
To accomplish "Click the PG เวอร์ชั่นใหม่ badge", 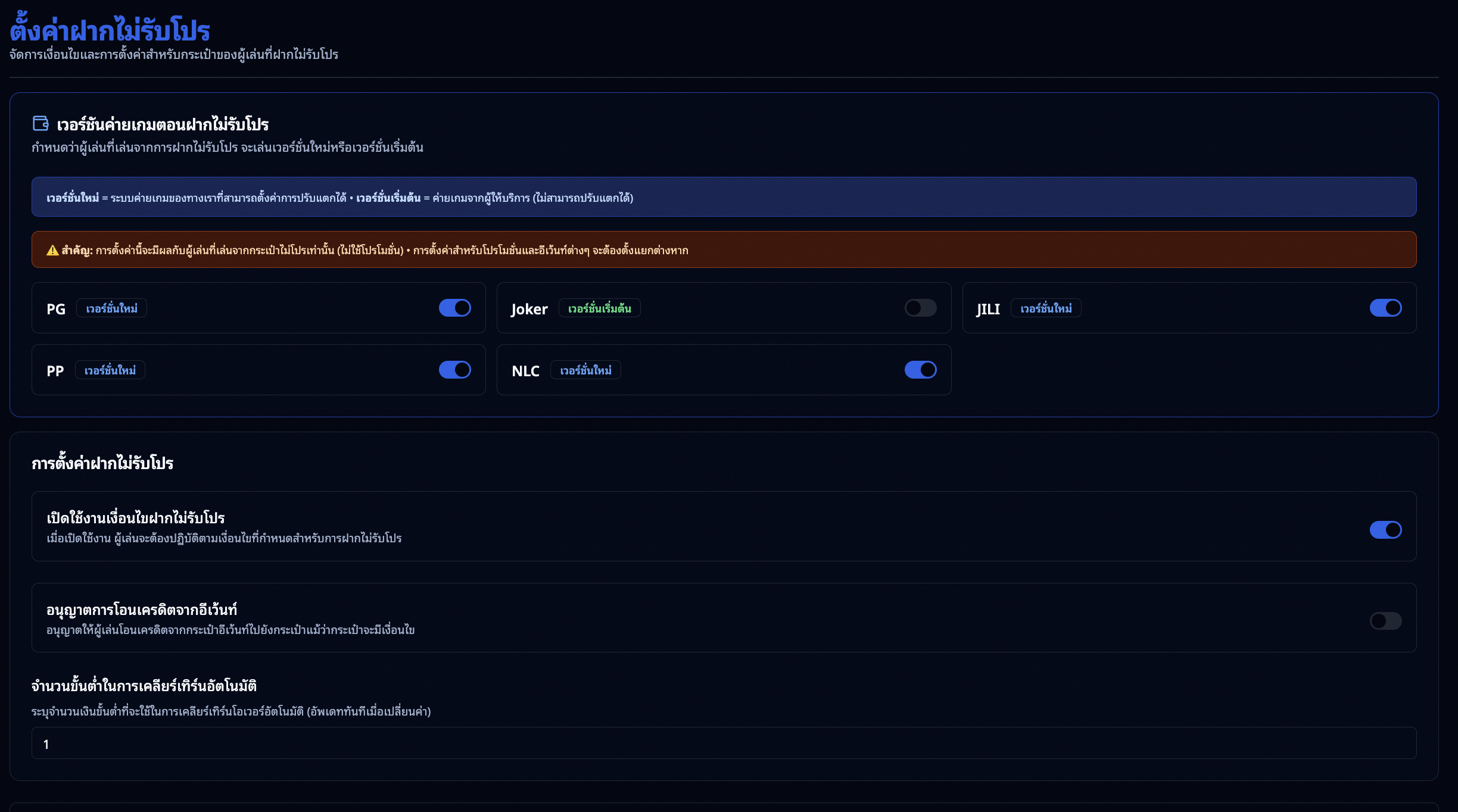I will tap(111, 308).
